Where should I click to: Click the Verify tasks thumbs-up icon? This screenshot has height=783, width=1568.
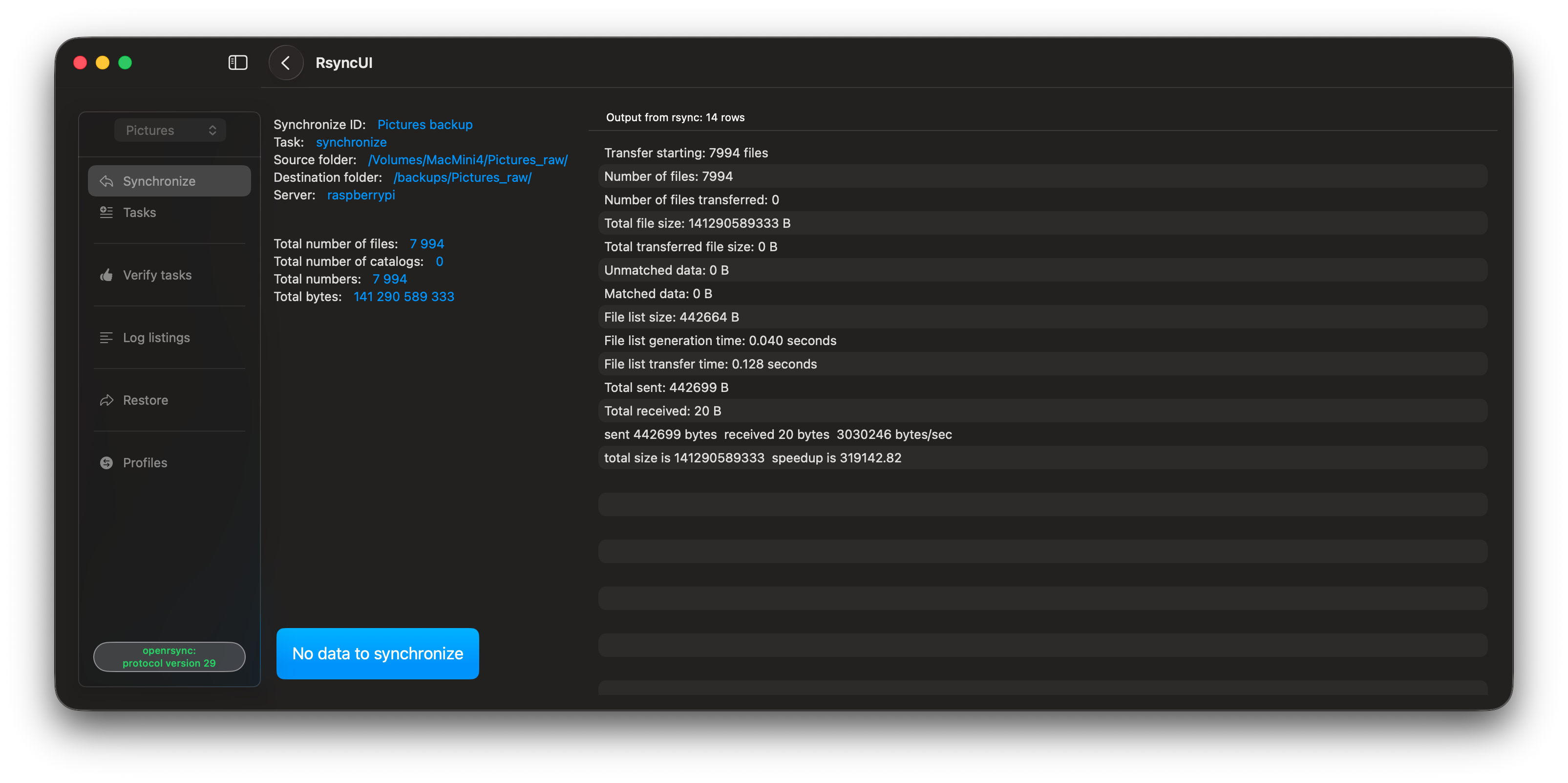pyautogui.click(x=106, y=275)
